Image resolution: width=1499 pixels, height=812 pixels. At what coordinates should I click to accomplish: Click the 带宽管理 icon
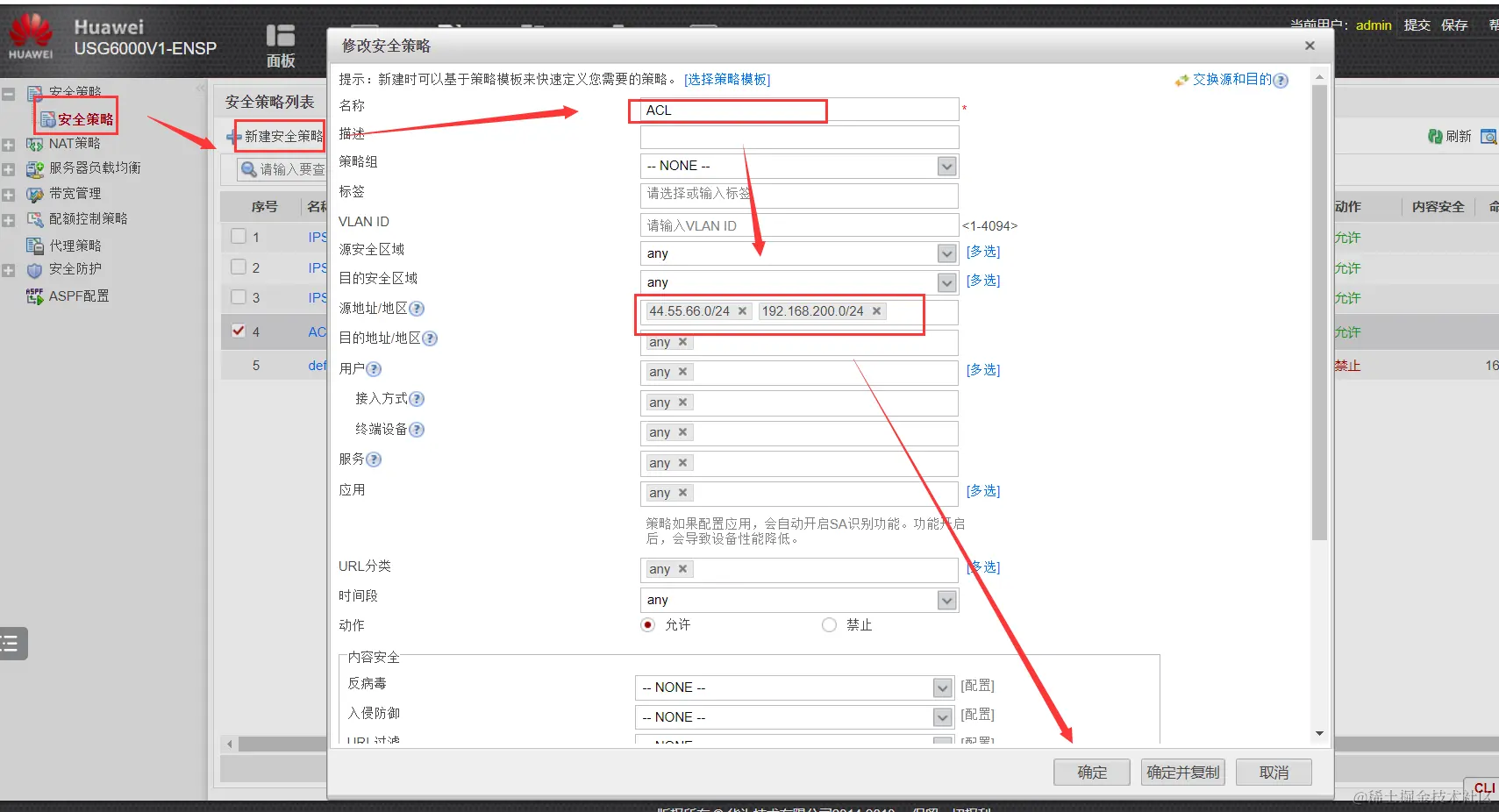pyautogui.click(x=35, y=194)
